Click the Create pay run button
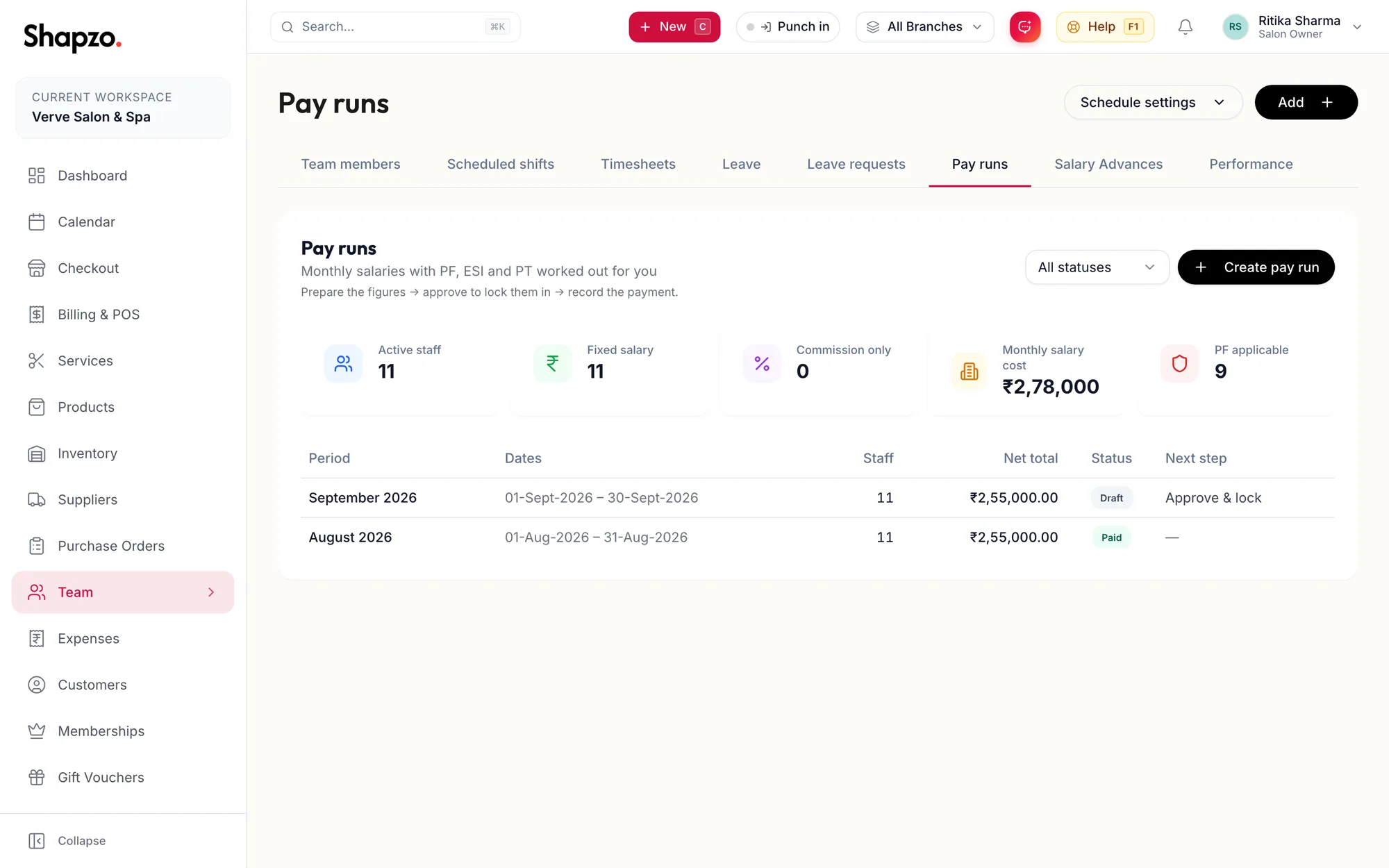 click(1256, 267)
